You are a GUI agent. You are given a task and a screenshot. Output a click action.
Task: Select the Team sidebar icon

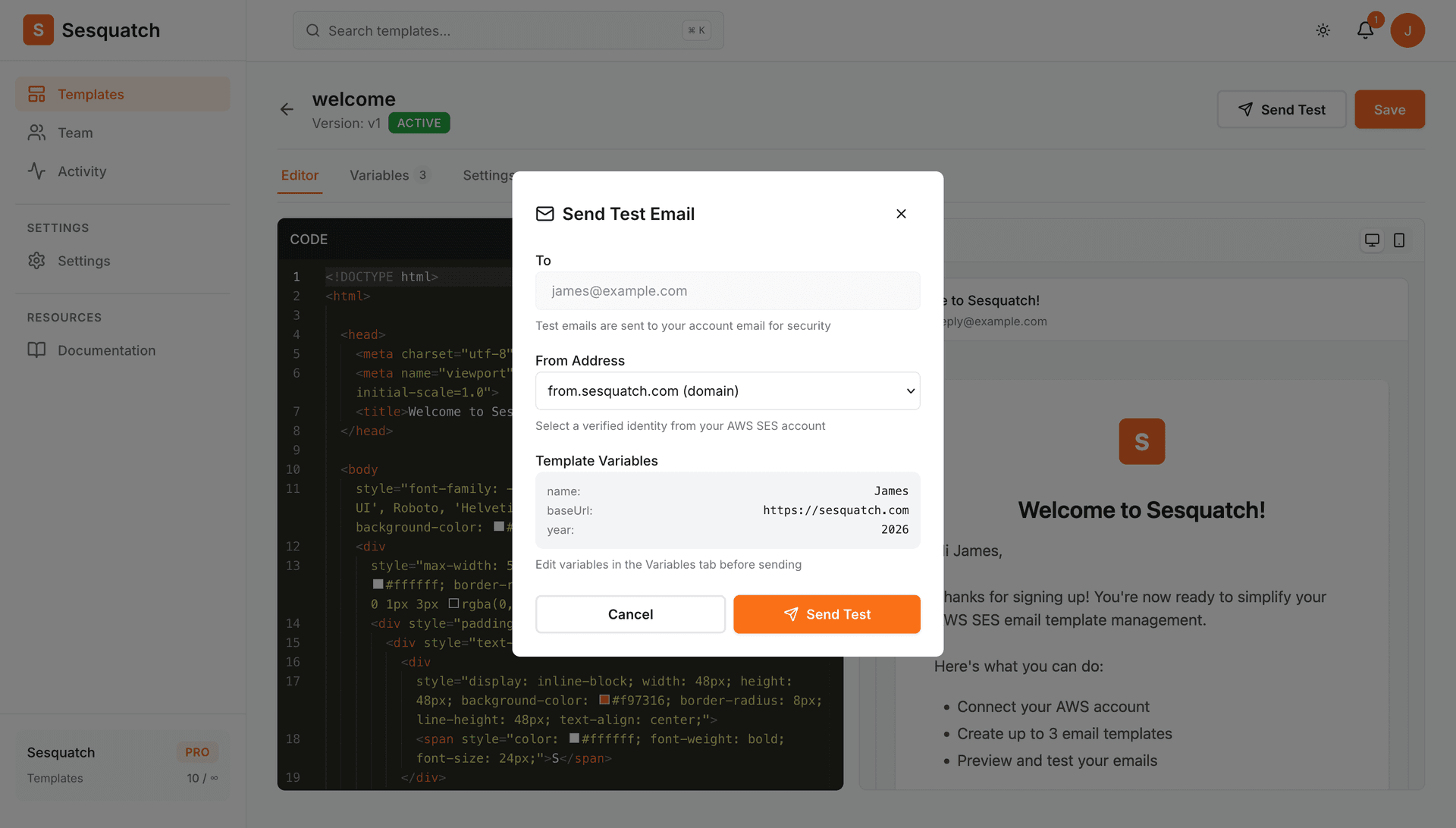36,133
